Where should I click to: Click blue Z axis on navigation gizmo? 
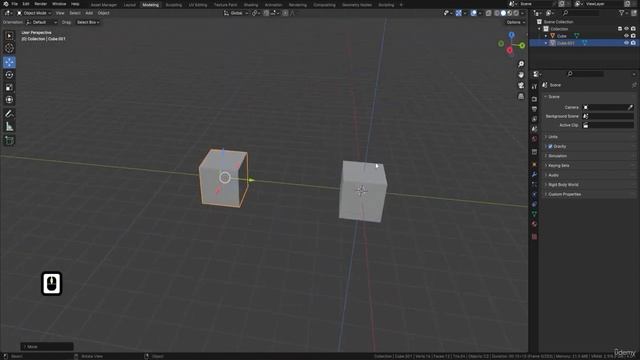(511, 36)
